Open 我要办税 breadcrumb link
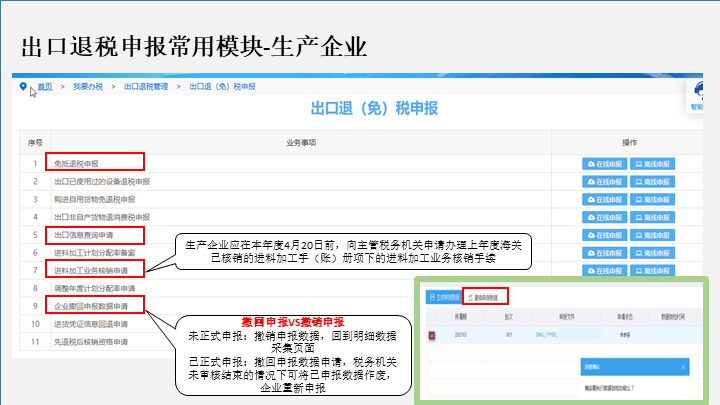The image size is (720, 405). coord(88,86)
